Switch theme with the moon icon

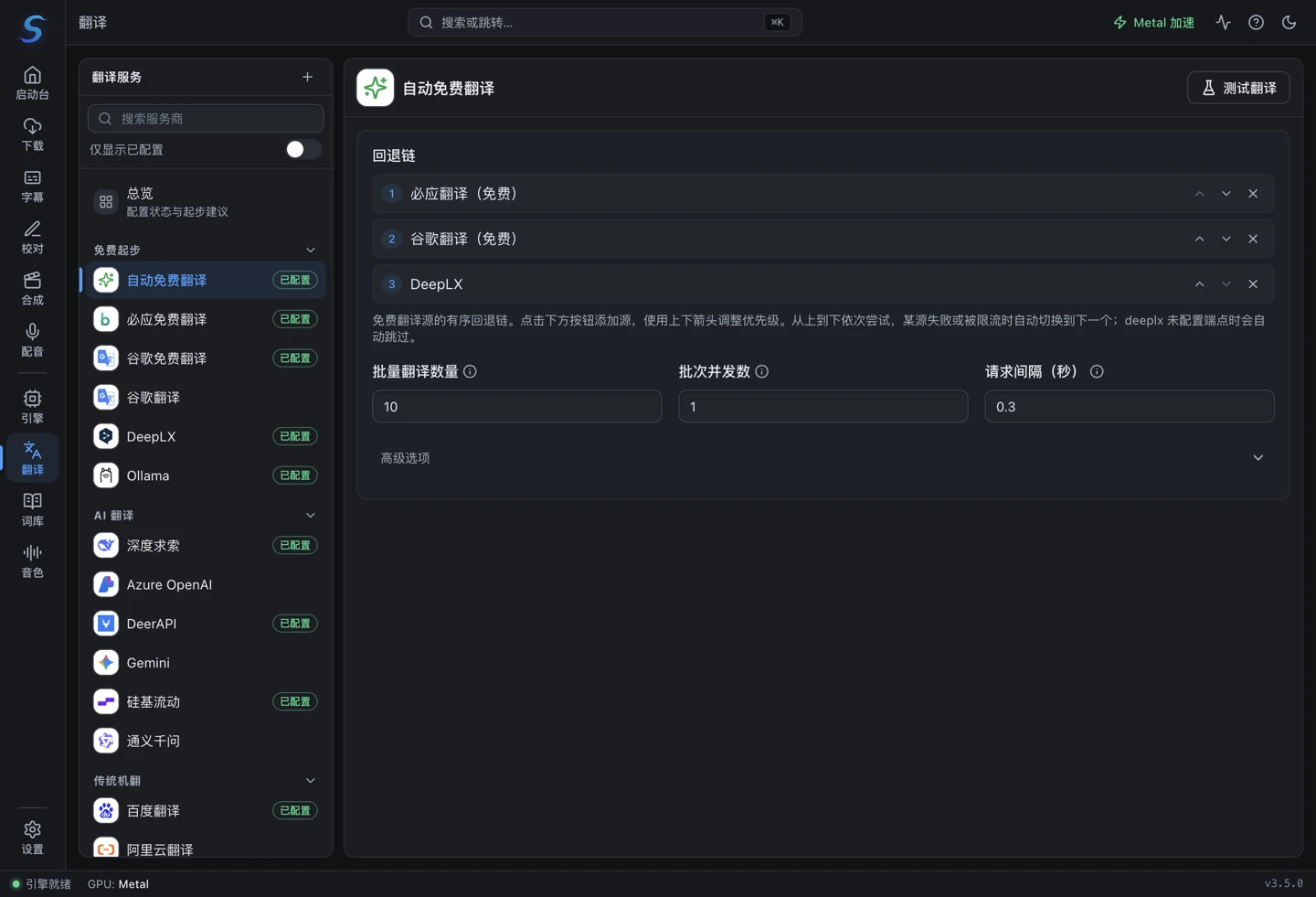pyautogui.click(x=1289, y=23)
